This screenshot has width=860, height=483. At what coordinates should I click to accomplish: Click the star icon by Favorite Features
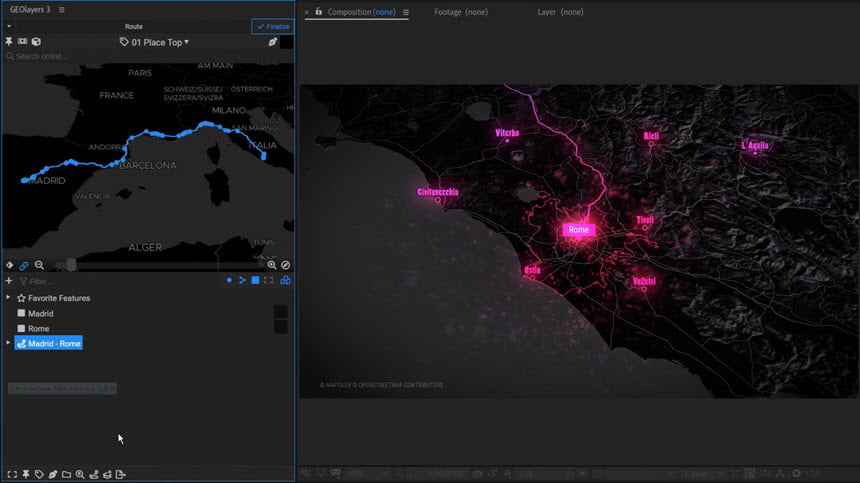pyautogui.click(x=21, y=298)
